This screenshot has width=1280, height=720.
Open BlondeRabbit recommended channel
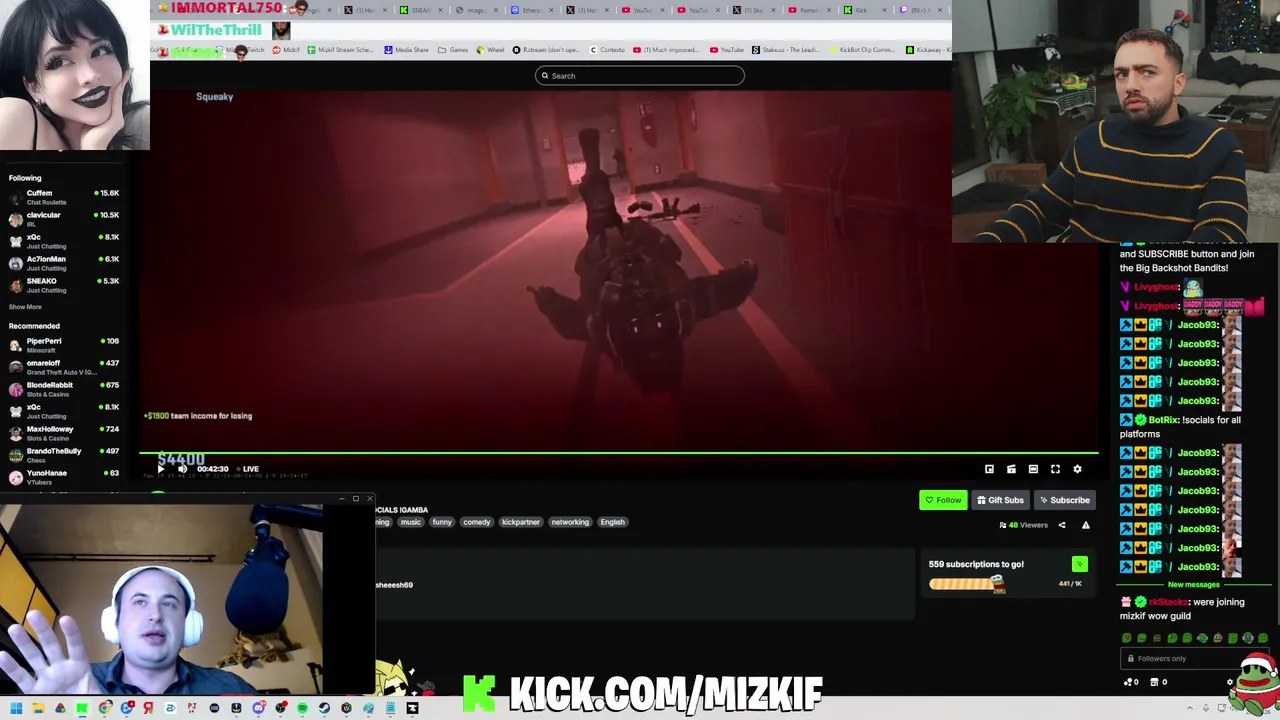(x=64, y=389)
